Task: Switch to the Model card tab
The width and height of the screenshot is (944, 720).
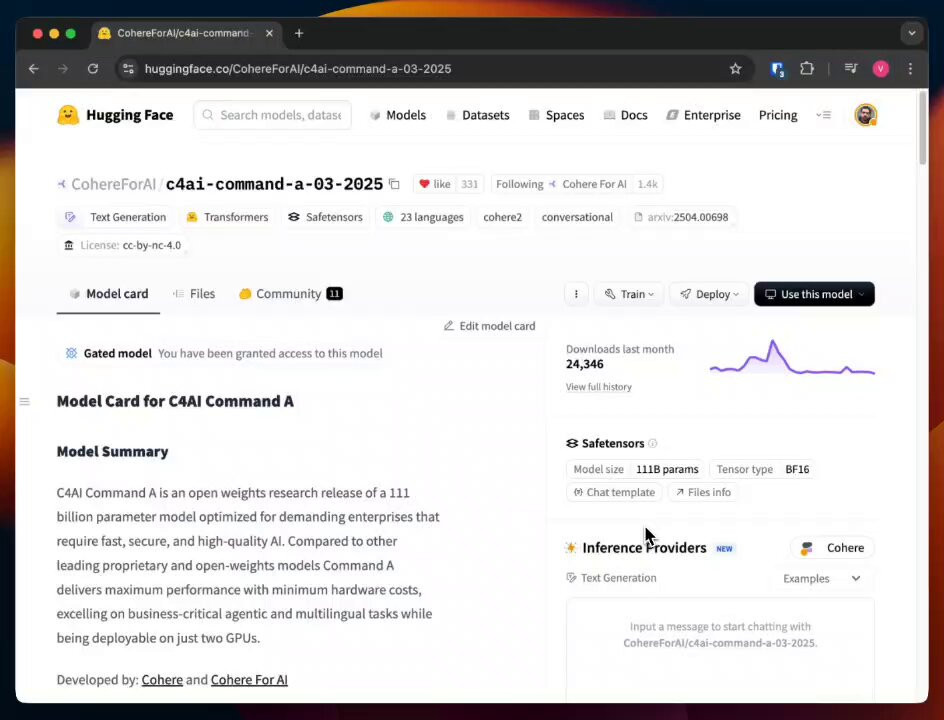Action: click(x=108, y=294)
